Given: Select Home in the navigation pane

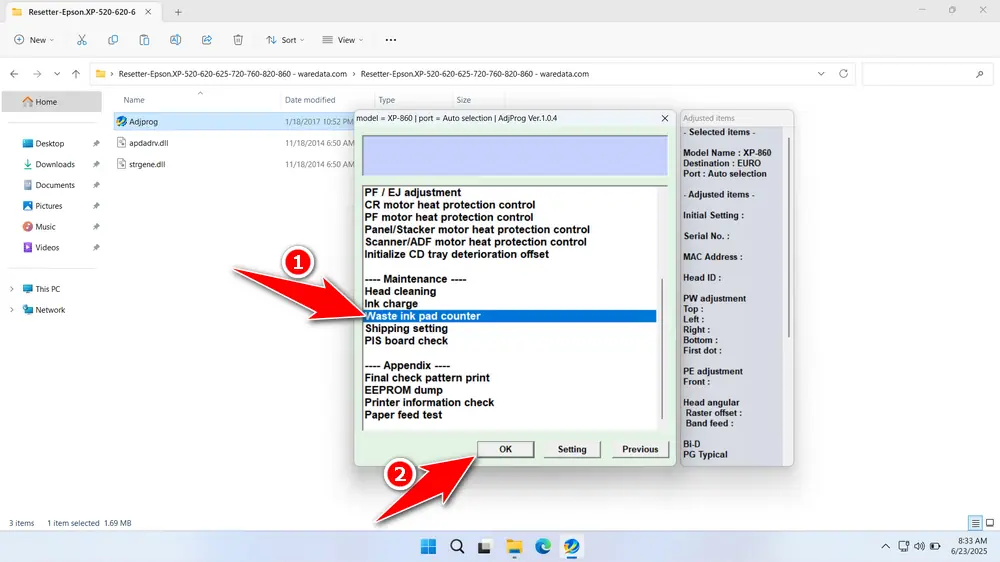Looking at the screenshot, I should 52,101.
